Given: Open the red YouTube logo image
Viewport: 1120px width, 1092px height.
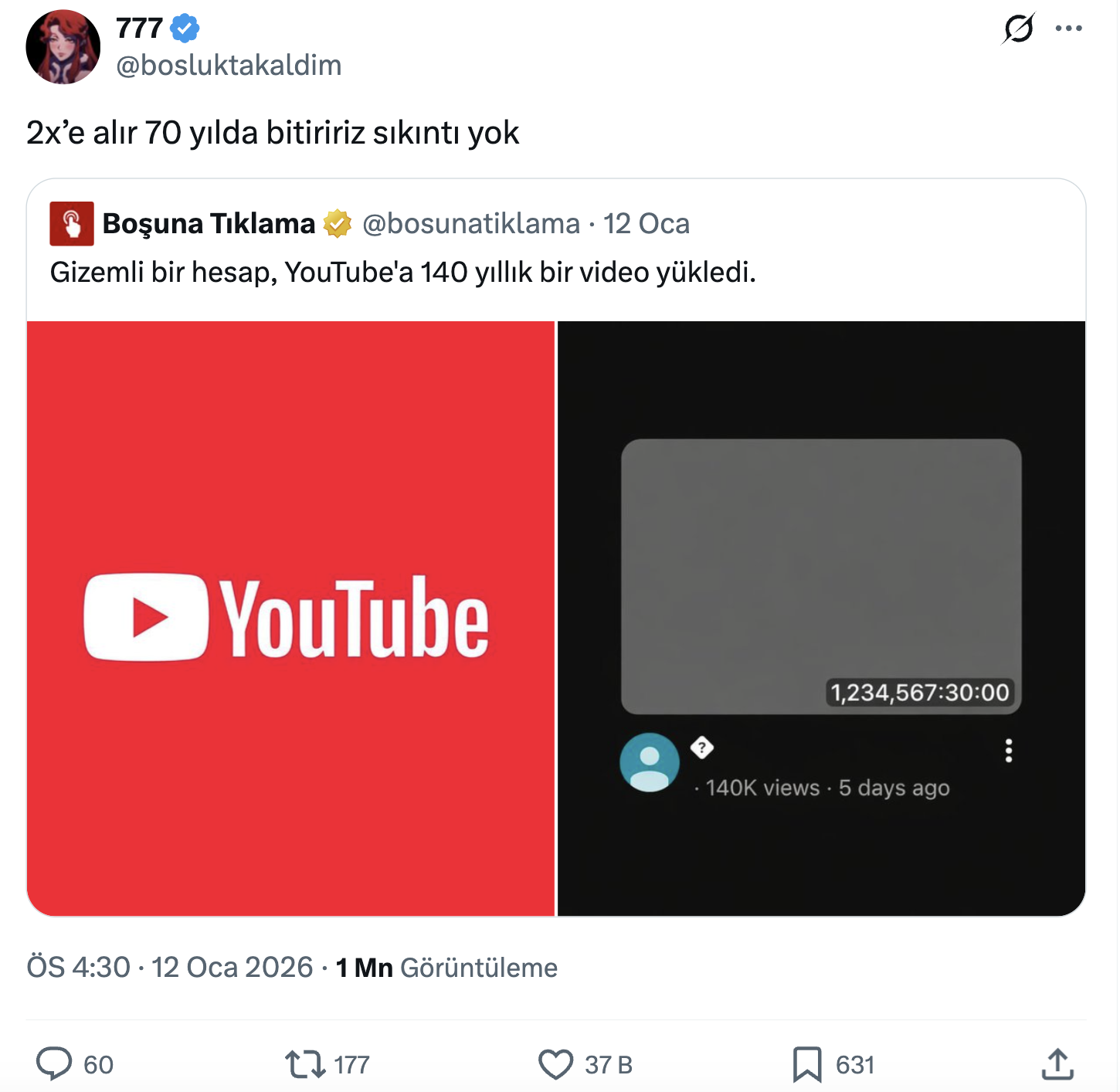Looking at the screenshot, I should [290, 618].
